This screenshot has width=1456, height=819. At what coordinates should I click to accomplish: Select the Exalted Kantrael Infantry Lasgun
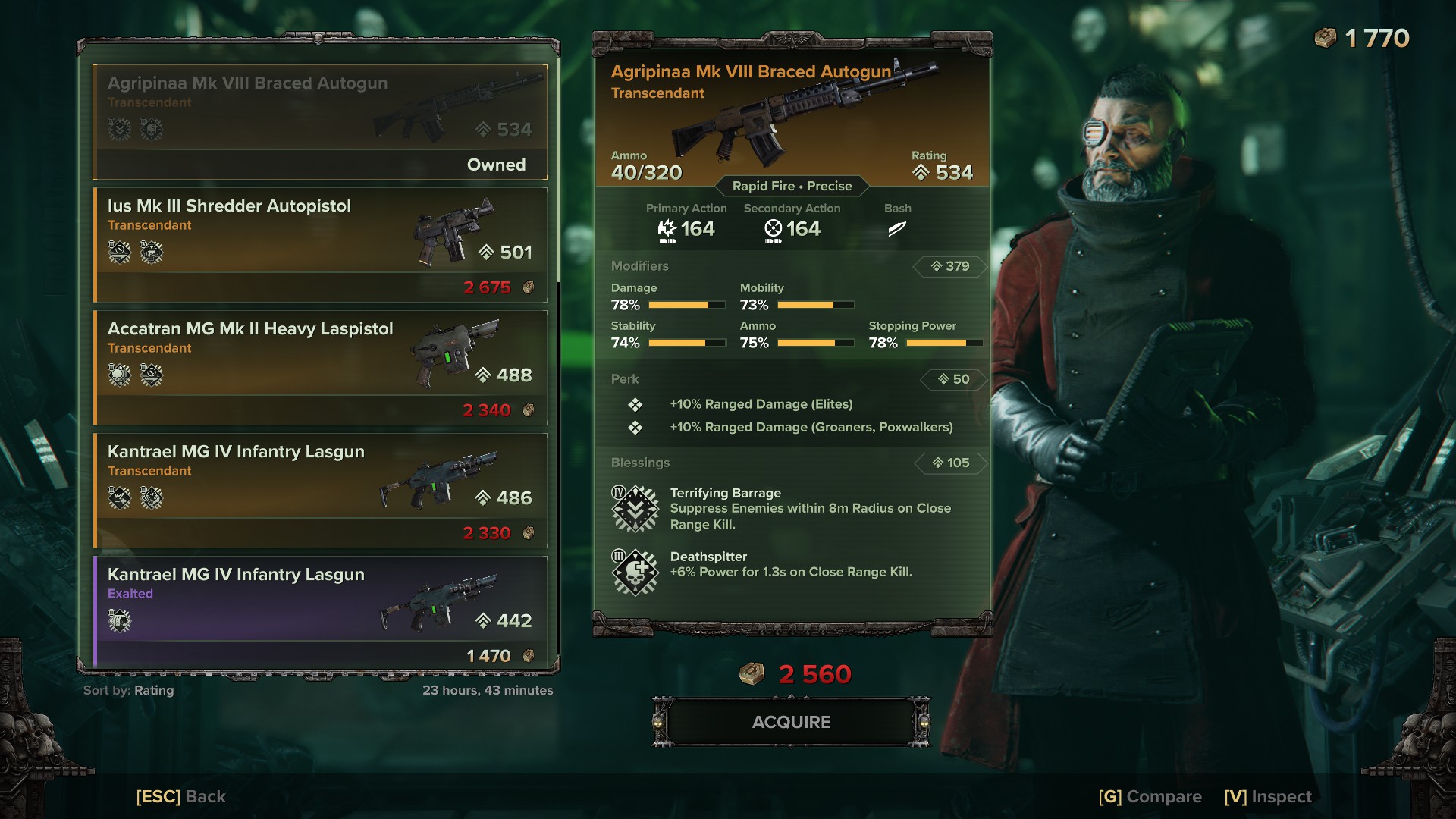[320, 612]
